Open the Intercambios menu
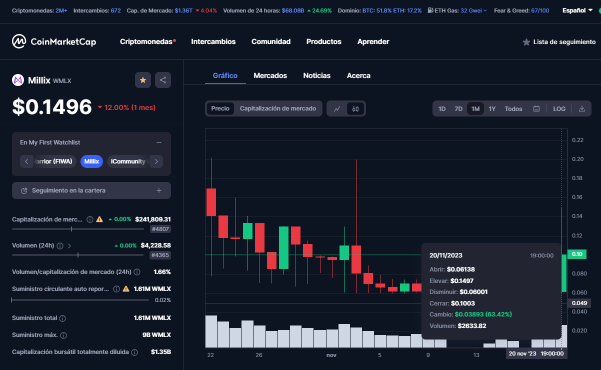 click(213, 41)
